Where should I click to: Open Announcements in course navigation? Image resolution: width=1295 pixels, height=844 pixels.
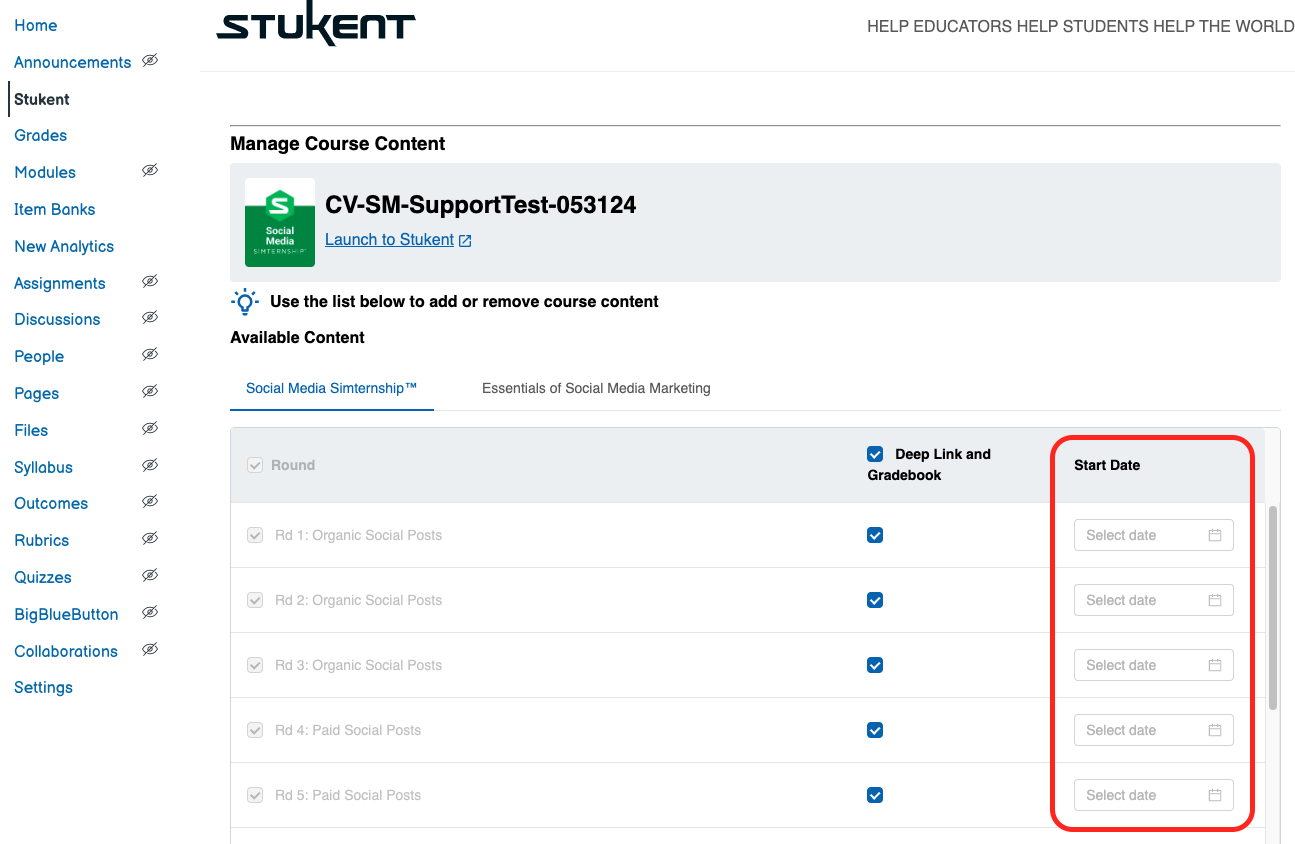point(73,62)
